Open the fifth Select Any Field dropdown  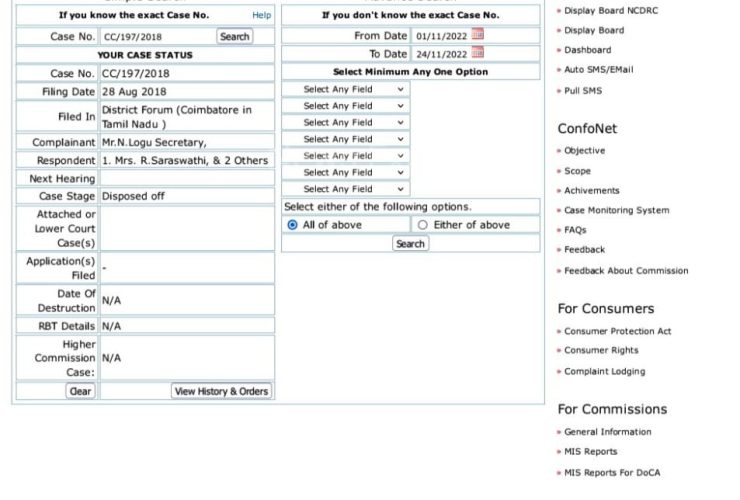point(346,156)
